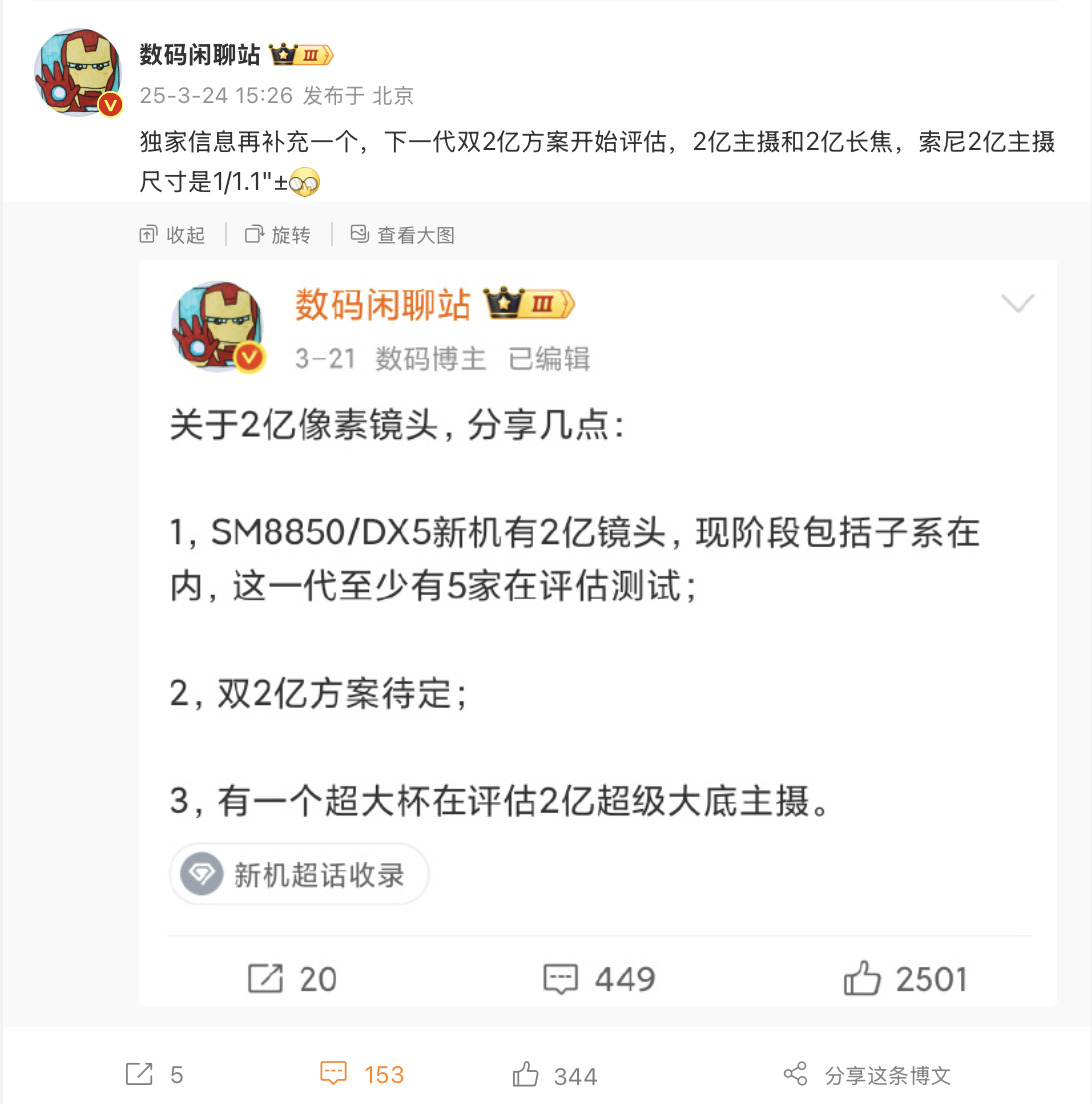Screen dimensions: 1092x1104
Task: Like the post with 344 thumbs-up
Action: click(x=525, y=1074)
